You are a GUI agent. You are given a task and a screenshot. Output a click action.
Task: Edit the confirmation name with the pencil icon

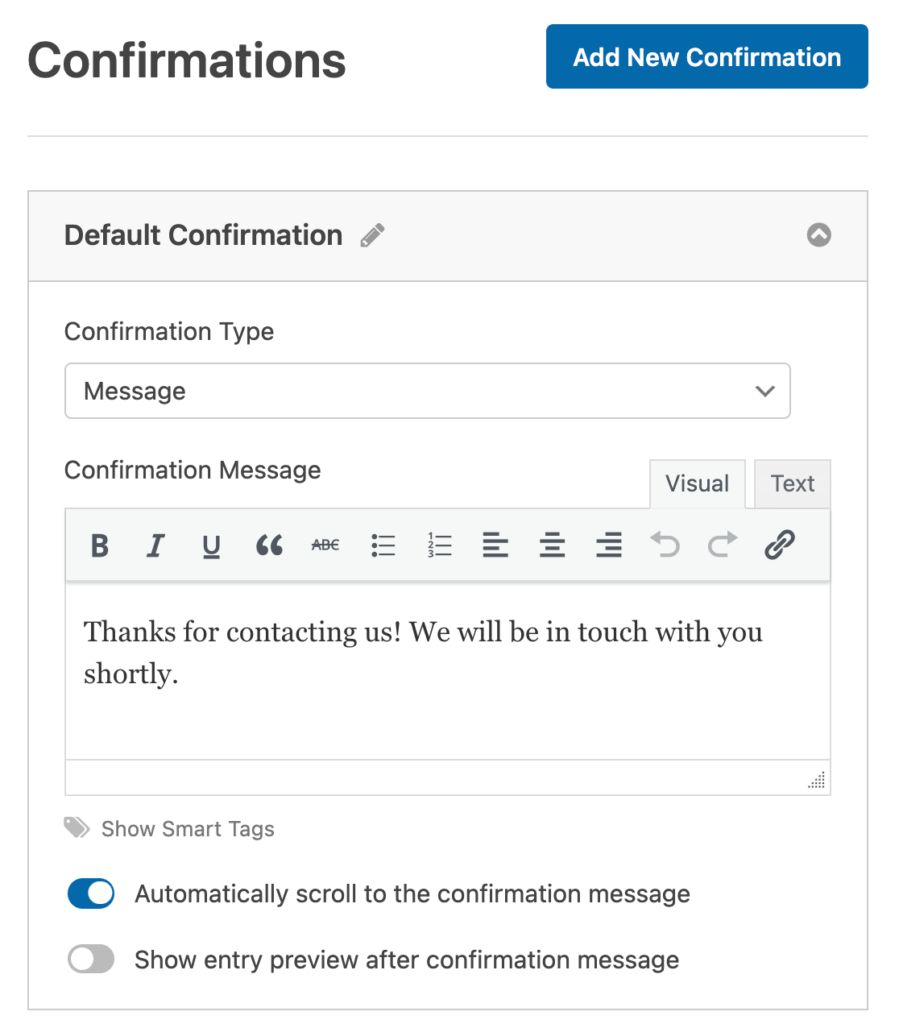coord(372,235)
